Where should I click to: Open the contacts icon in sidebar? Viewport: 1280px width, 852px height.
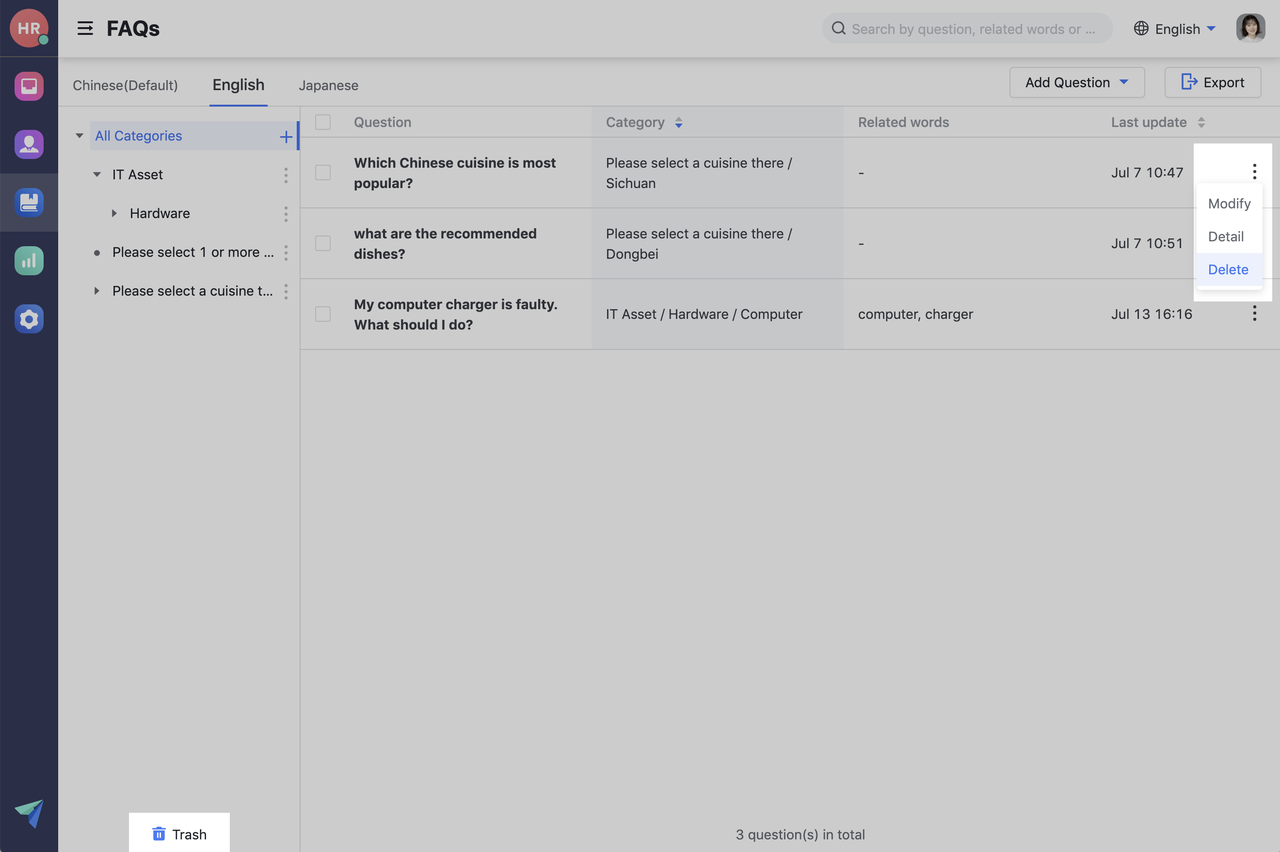[x=29, y=144]
